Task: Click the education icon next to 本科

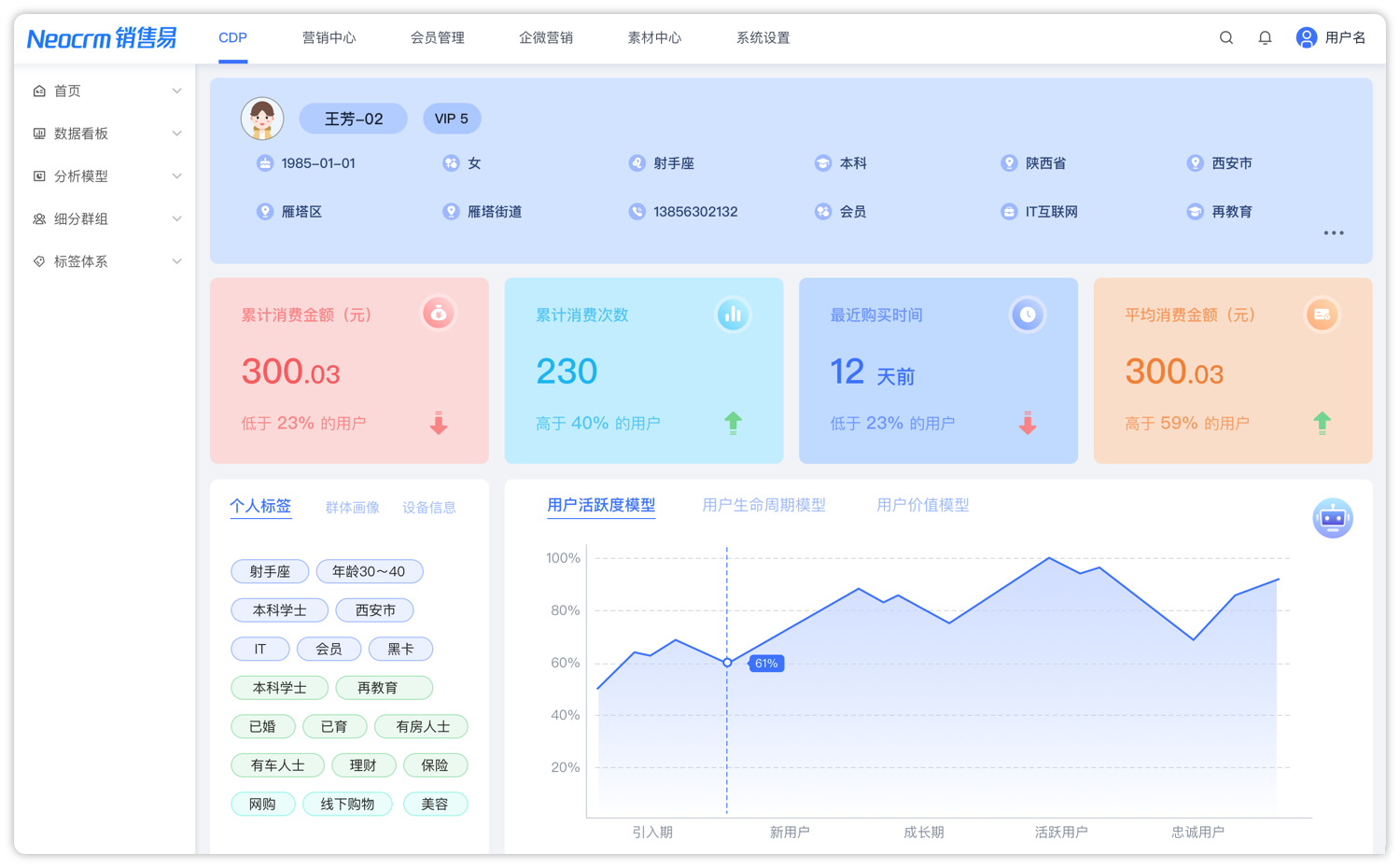Action: (x=822, y=163)
